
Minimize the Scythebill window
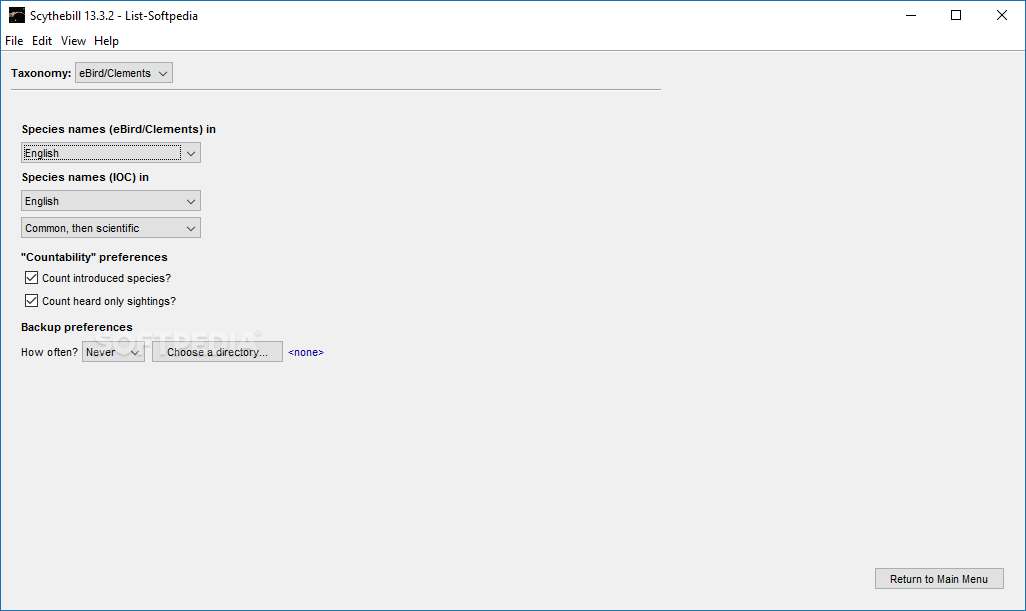(x=910, y=15)
